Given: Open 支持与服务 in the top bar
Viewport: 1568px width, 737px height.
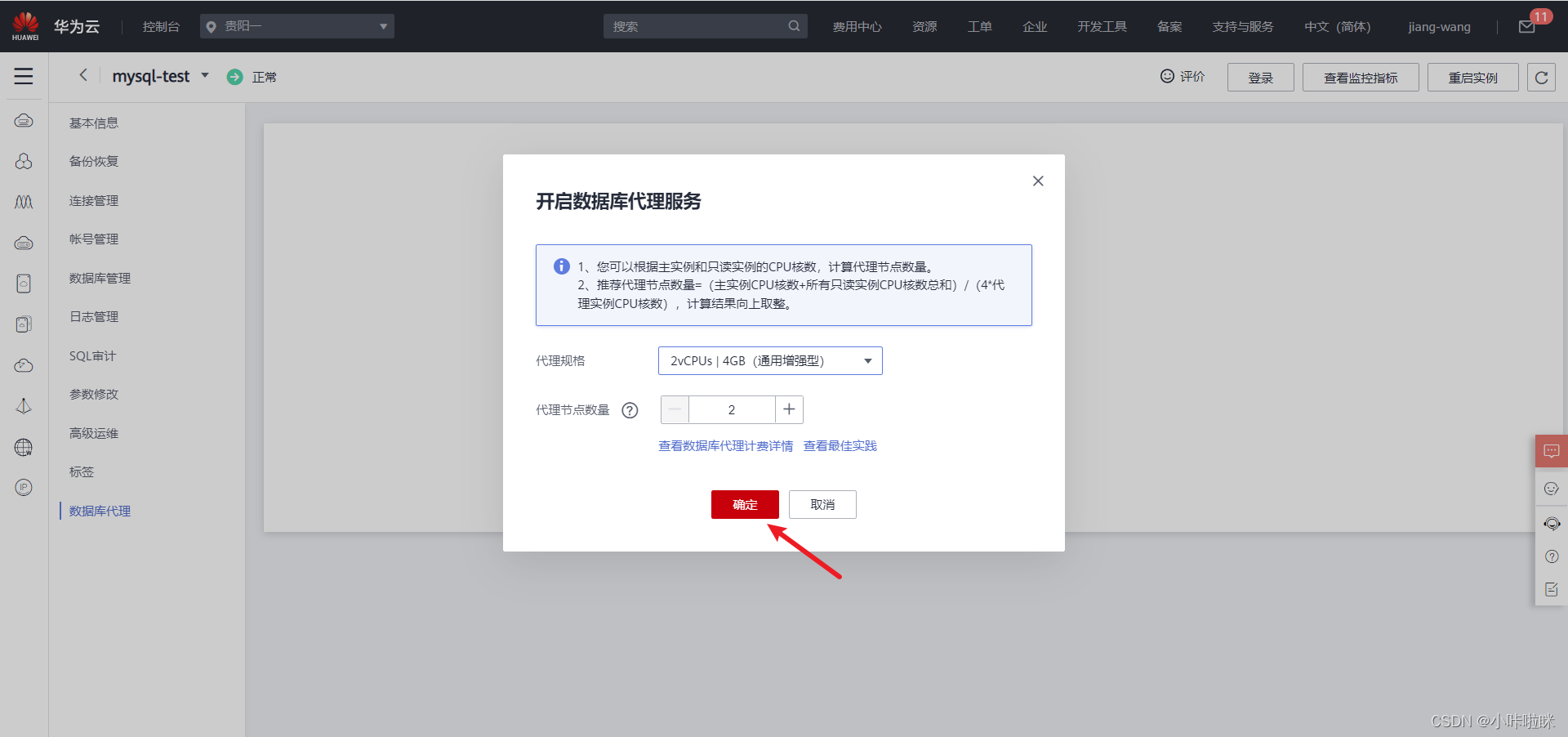Looking at the screenshot, I should click(1242, 27).
